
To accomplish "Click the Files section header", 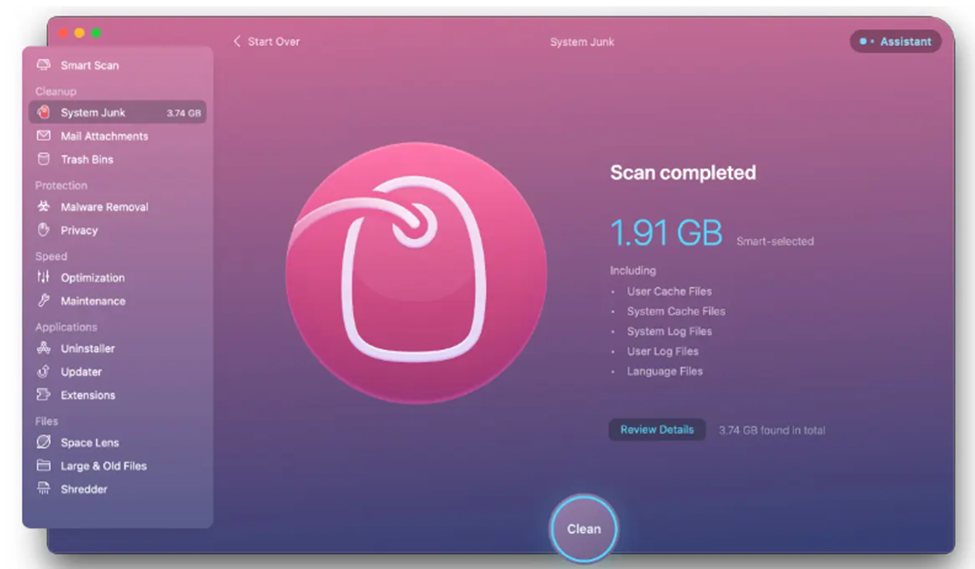I will click(x=47, y=421).
